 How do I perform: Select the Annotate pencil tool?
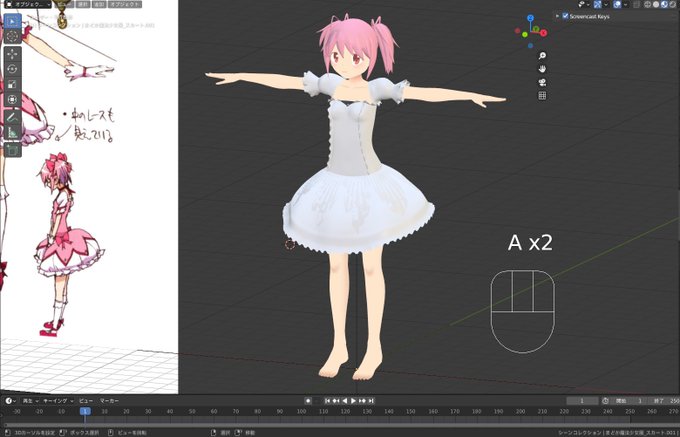[12, 117]
